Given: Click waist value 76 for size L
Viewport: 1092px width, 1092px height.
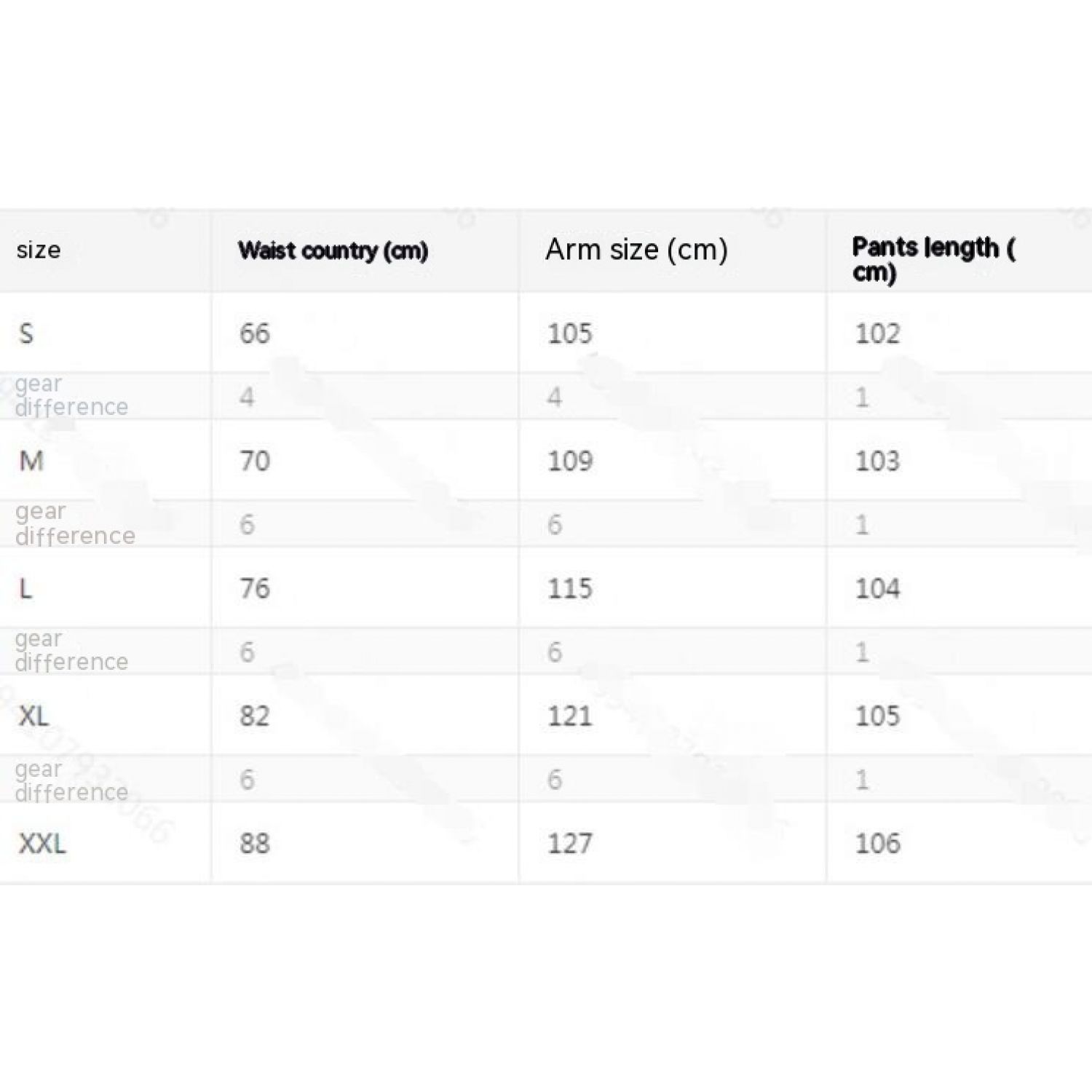Looking at the screenshot, I should pos(255,588).
